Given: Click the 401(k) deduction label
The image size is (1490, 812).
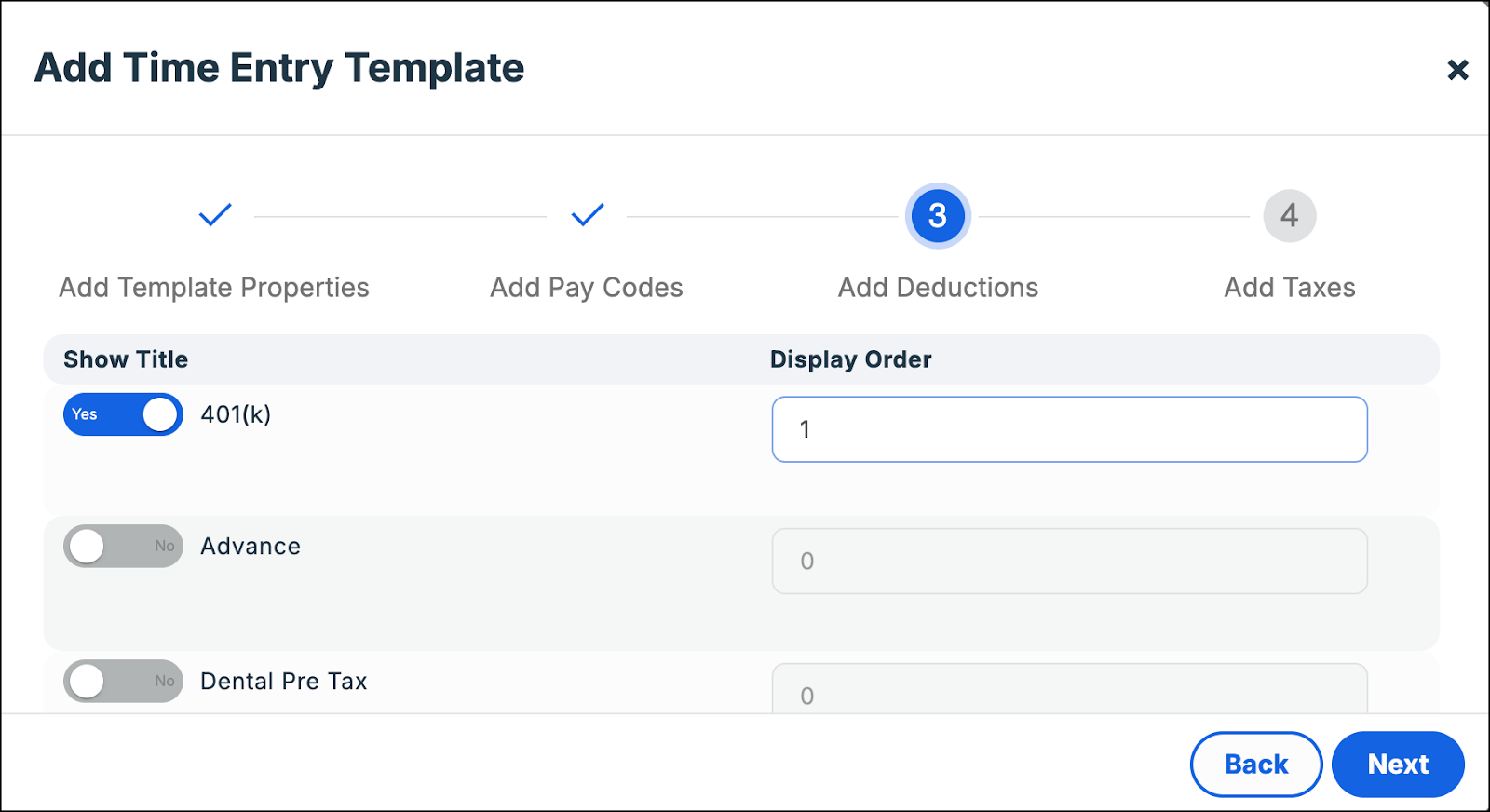Looking at the screenshot, I should [236, 414].
